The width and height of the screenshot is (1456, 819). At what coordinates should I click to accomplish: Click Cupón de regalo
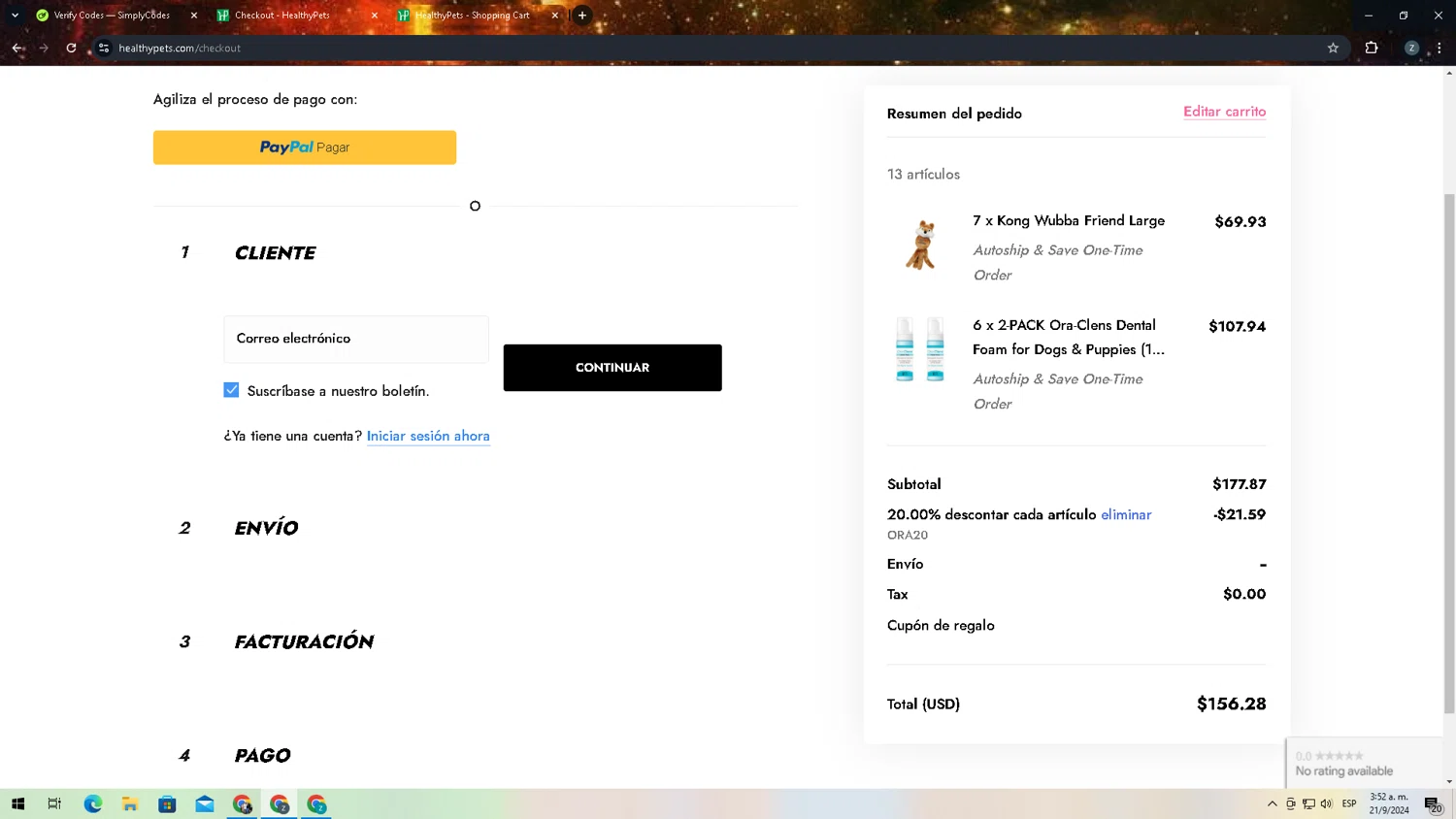point(941,625)
